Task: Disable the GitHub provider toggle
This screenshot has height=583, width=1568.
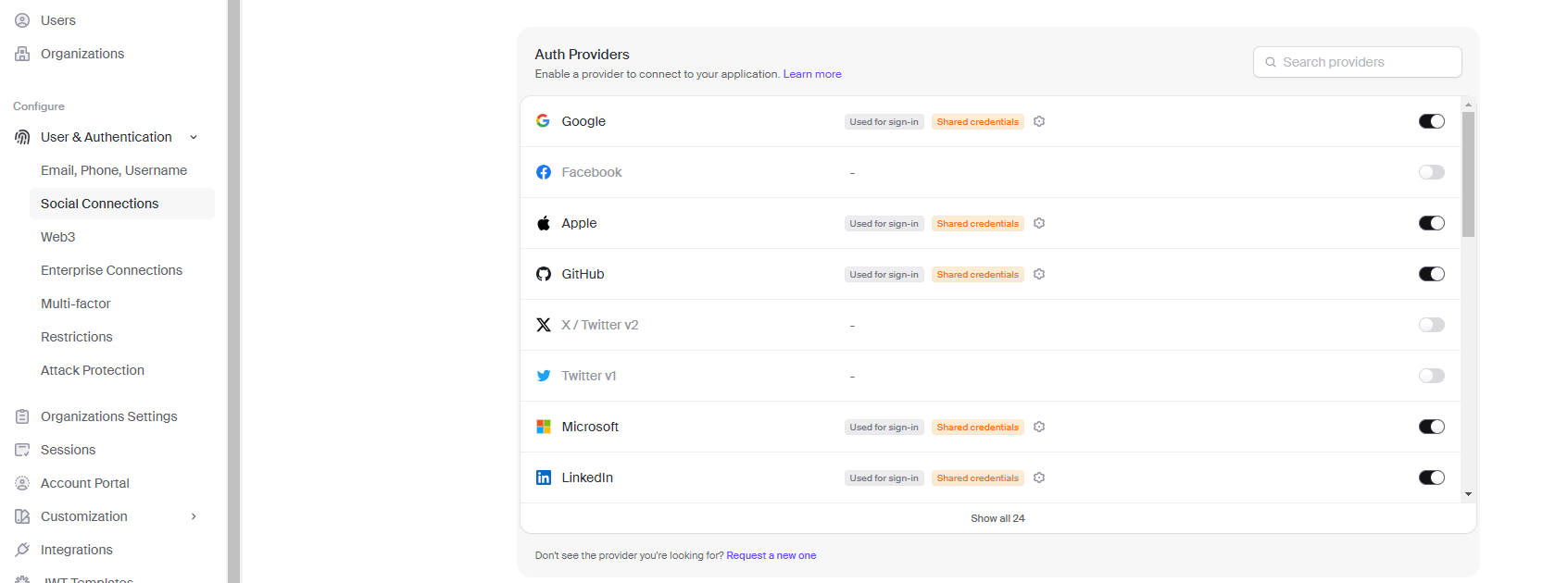Action: tap(1432, 274)
